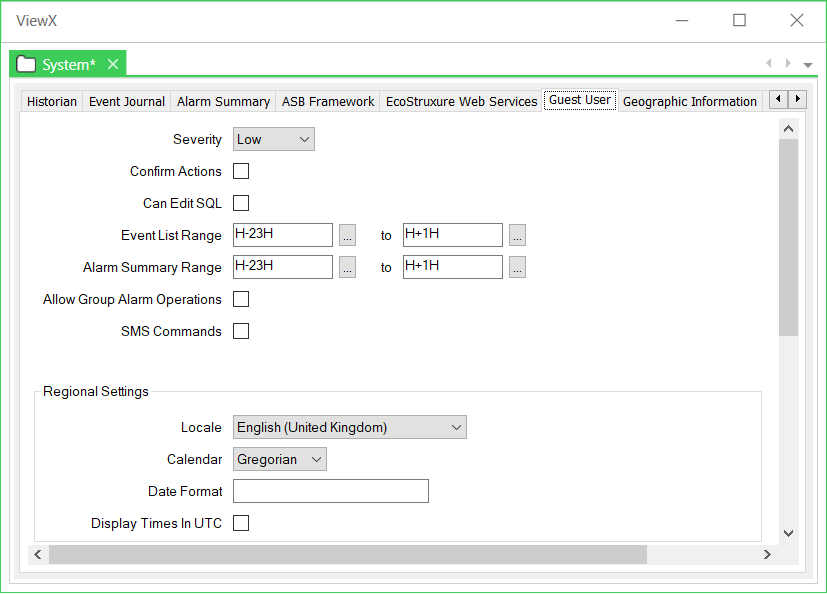The width and height of the screenshot is (827, 594).
Task: Toggle Allow Group Alarm Operations checkbox
Action: (x=241, y=300)
